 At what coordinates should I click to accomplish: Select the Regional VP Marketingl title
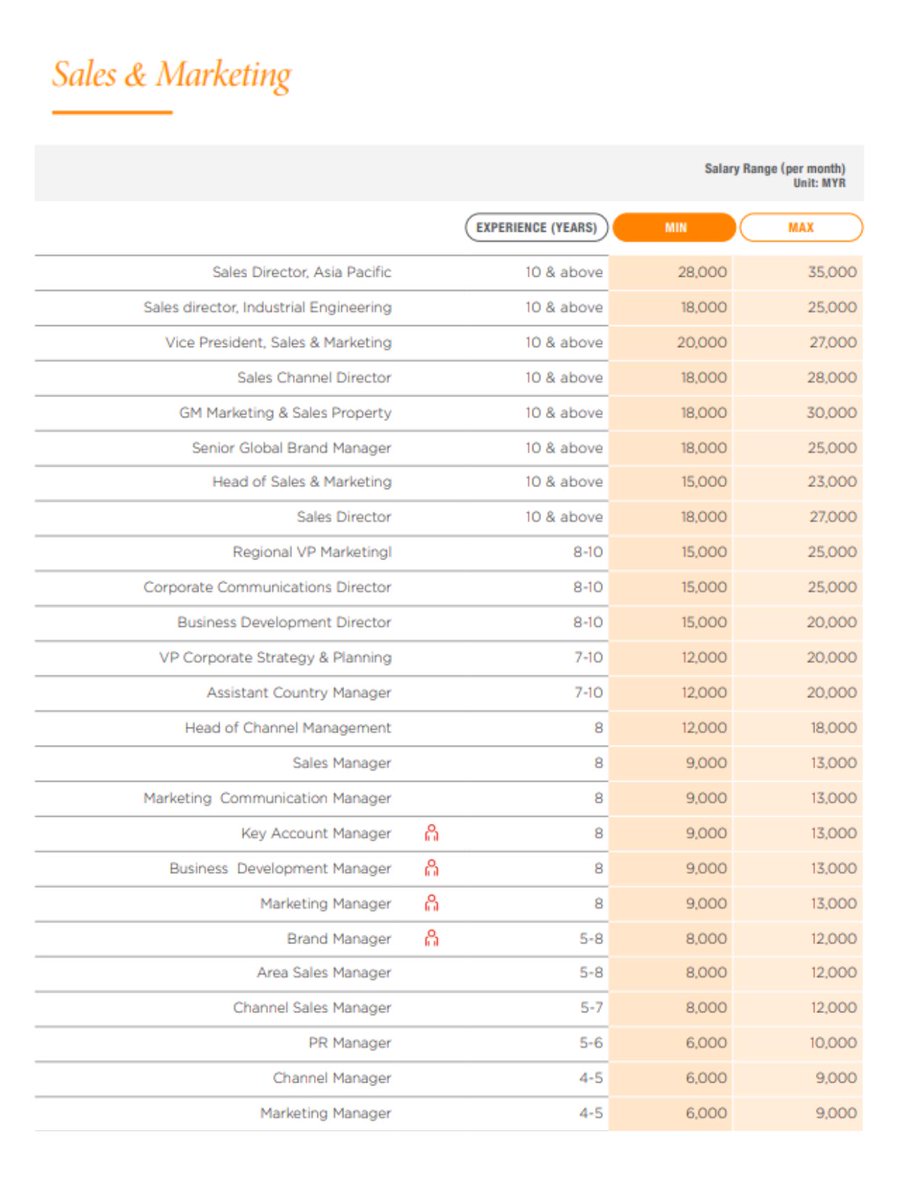click(312, 552)
